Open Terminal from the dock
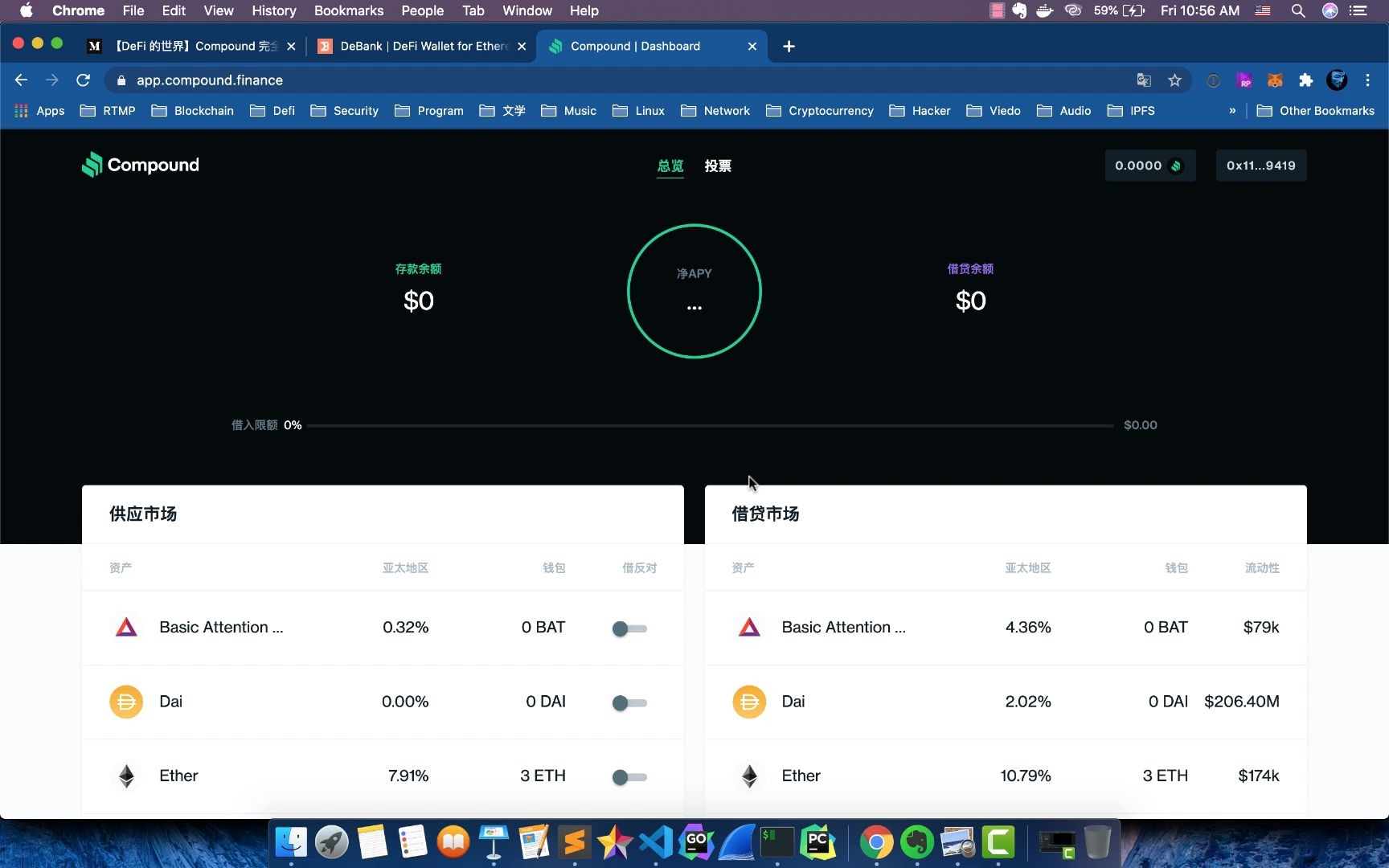1389x868 pixels. click(776, 842)
